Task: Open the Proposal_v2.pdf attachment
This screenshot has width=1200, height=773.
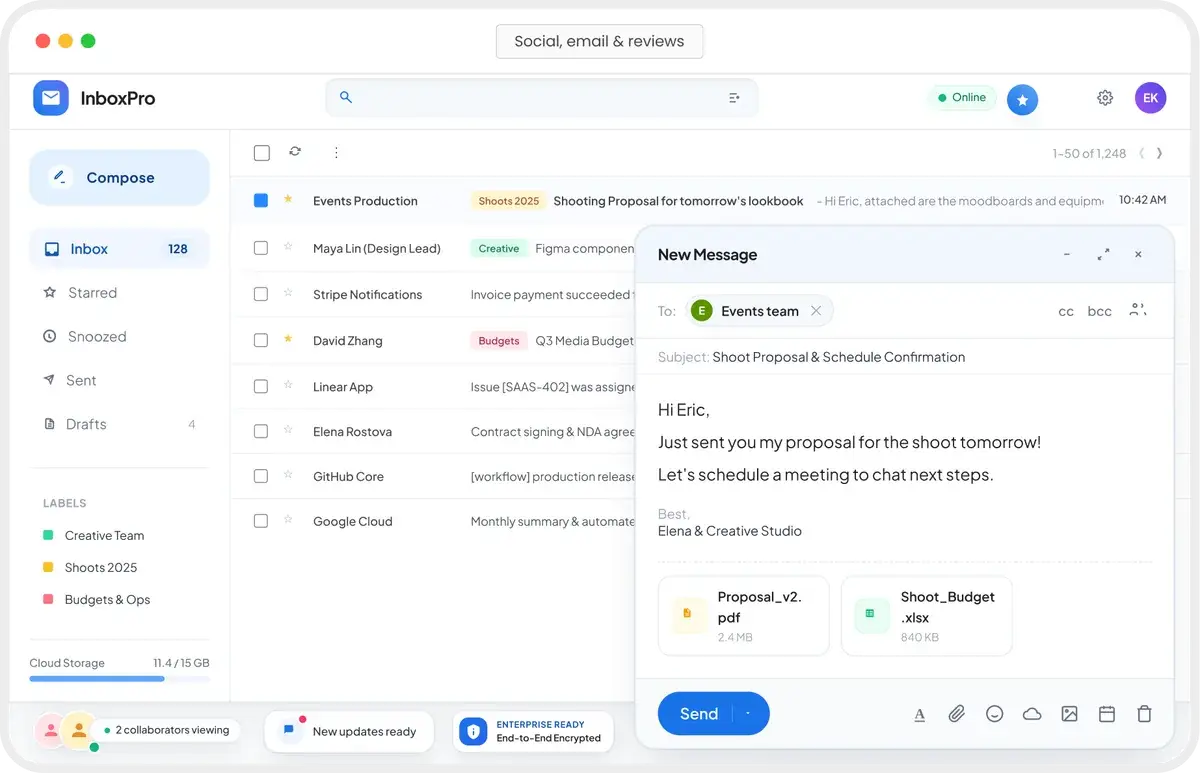Action: point(744,615)
